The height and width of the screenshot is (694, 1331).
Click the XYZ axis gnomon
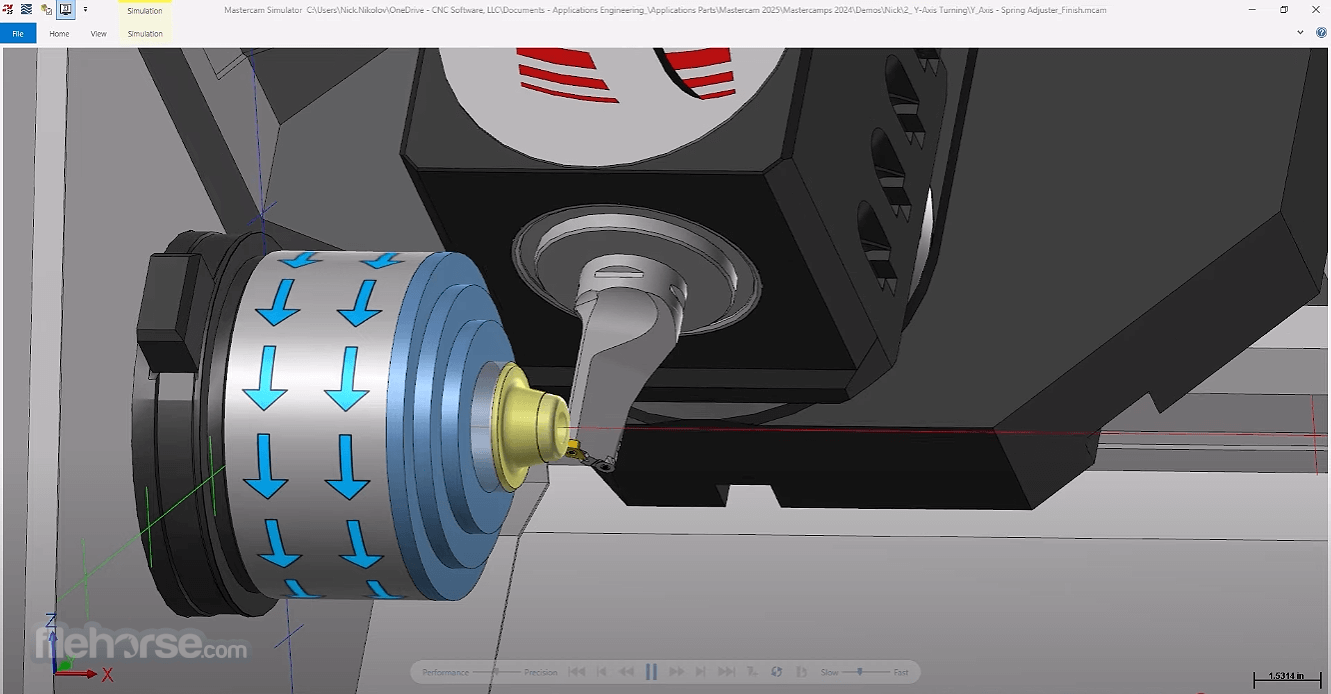click(78, 646)
